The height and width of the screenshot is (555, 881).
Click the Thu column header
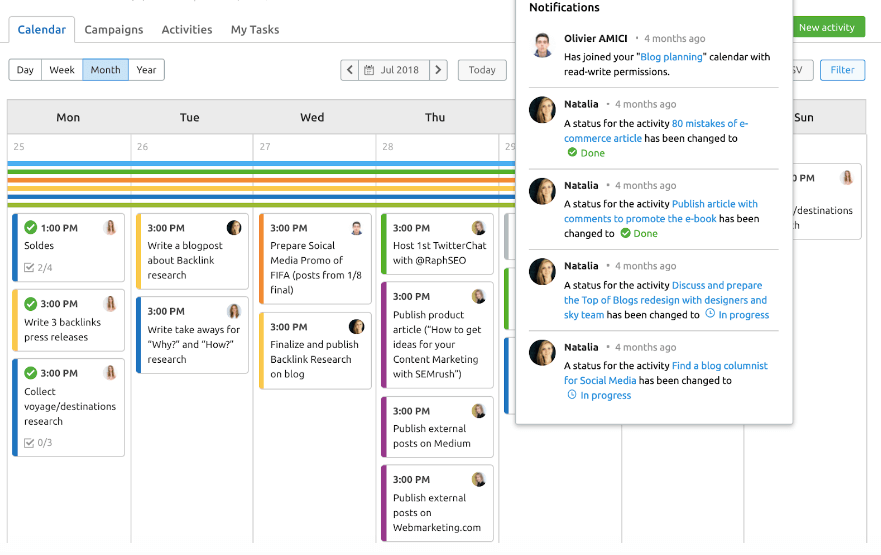click(x=435, y=117)
